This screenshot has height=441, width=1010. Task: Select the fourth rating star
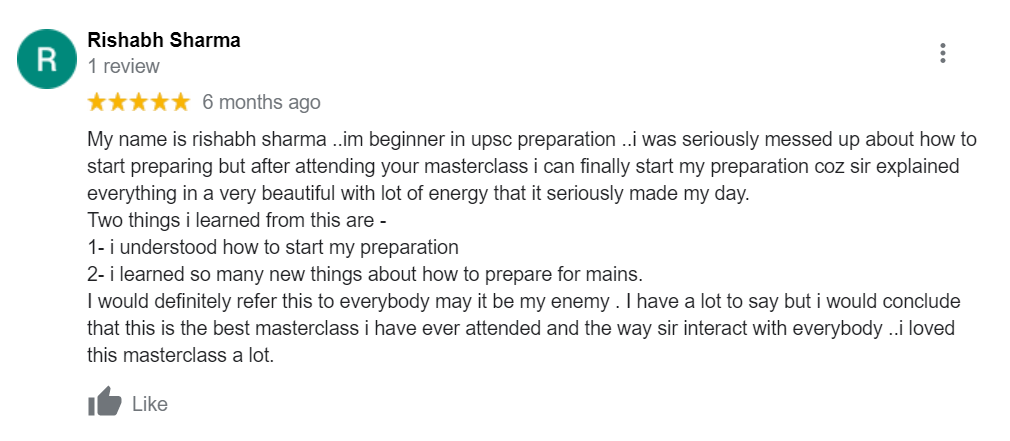(159, 102)
